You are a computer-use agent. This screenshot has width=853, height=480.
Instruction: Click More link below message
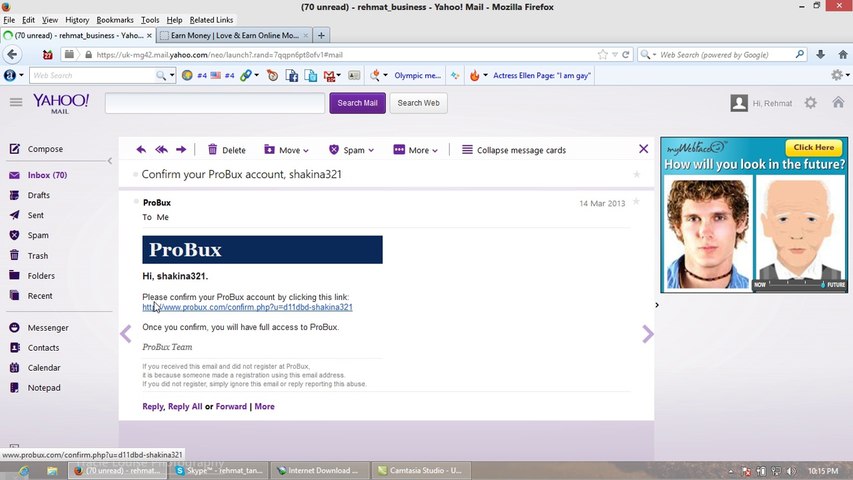(264, 406)
